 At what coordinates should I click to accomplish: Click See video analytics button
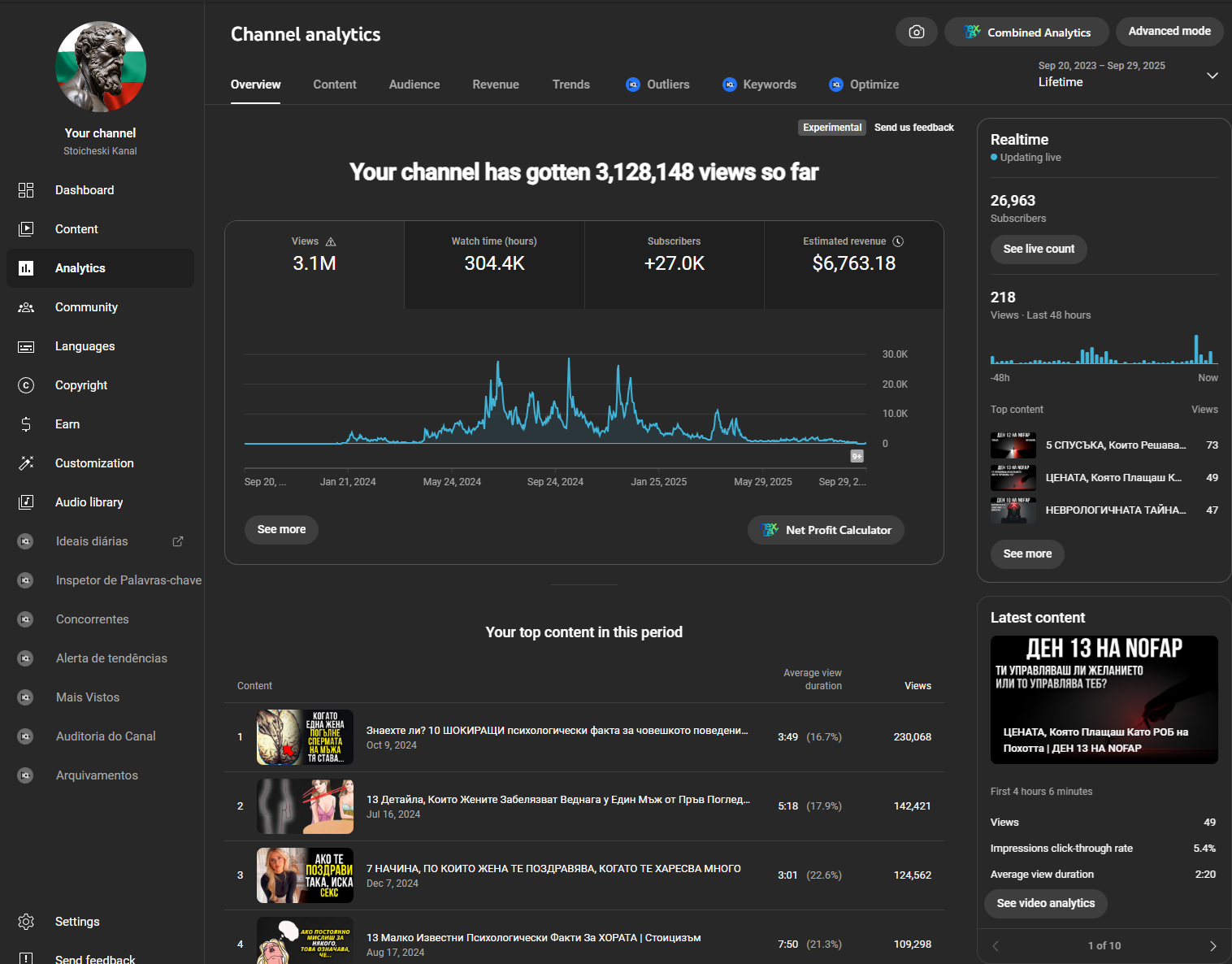[x=1046, y=903]
